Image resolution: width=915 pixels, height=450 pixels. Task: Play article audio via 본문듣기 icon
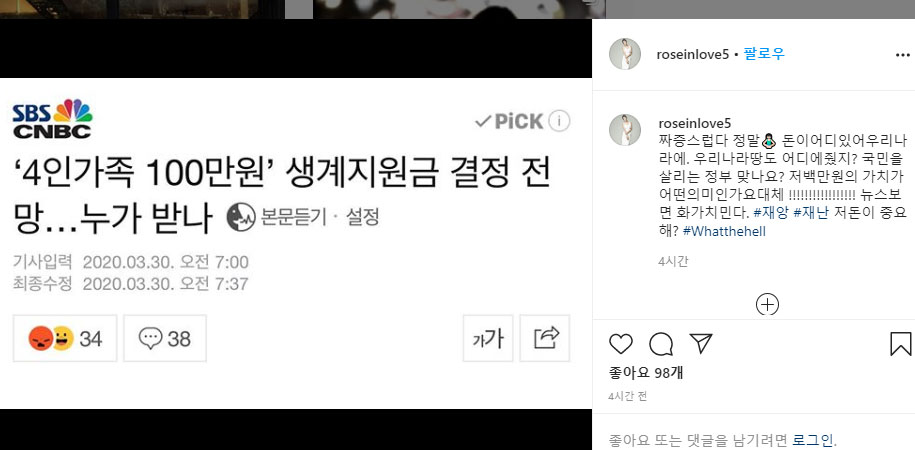pos(241,217)
